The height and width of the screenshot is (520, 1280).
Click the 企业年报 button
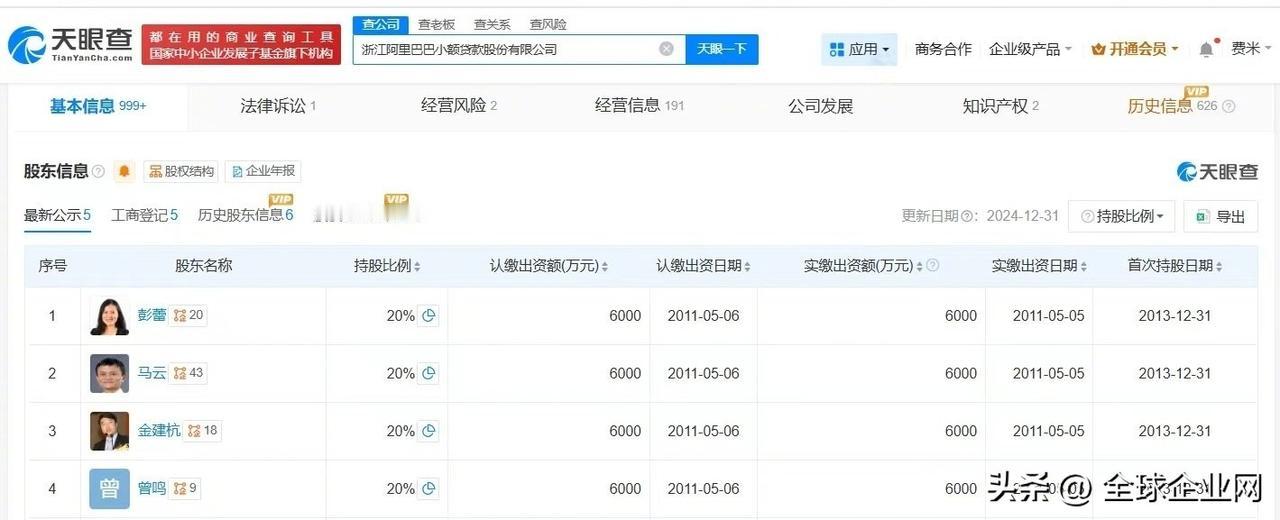click(x=263, y=171)
